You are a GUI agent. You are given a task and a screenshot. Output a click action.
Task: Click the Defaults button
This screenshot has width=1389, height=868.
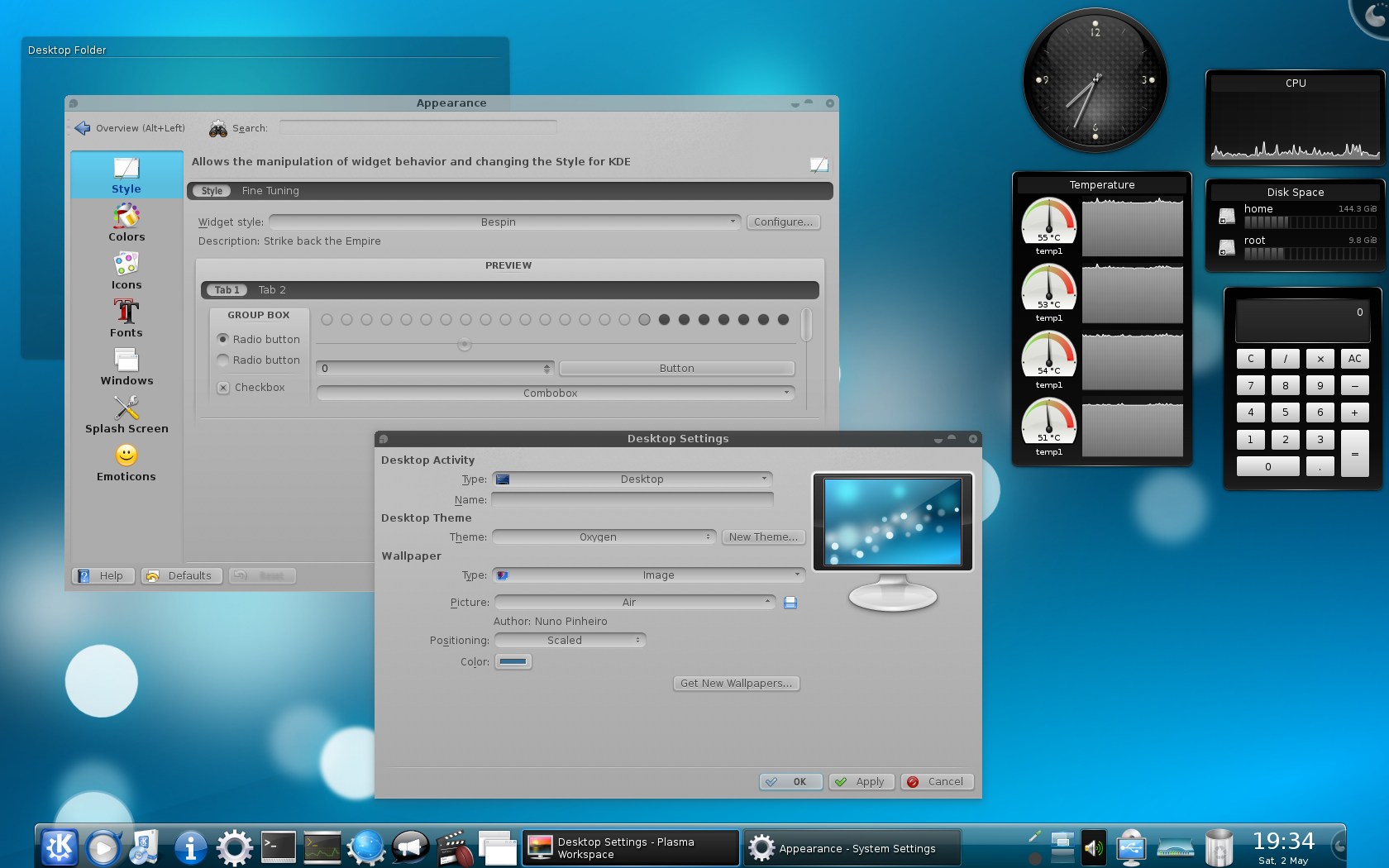coord(181,576)
